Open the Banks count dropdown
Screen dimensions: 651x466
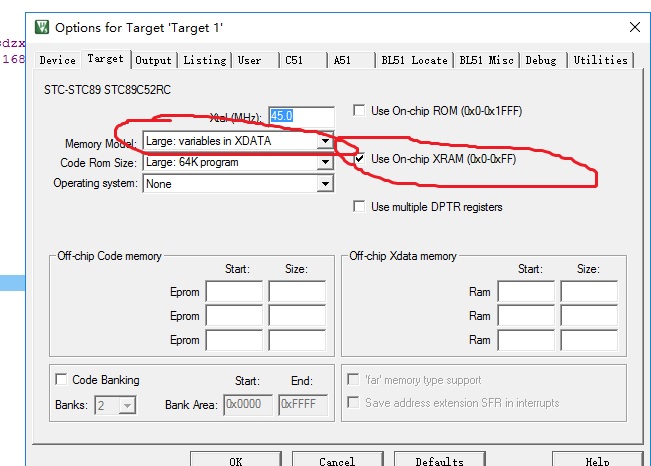127,405
